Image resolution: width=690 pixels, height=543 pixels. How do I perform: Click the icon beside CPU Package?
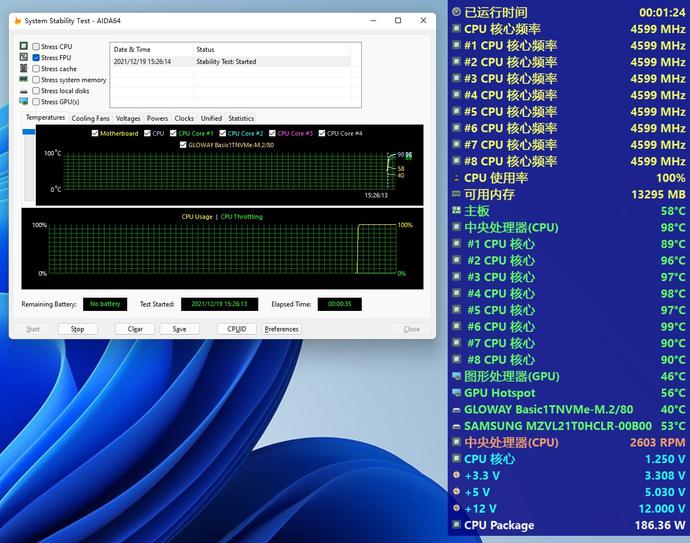[456, 525]
